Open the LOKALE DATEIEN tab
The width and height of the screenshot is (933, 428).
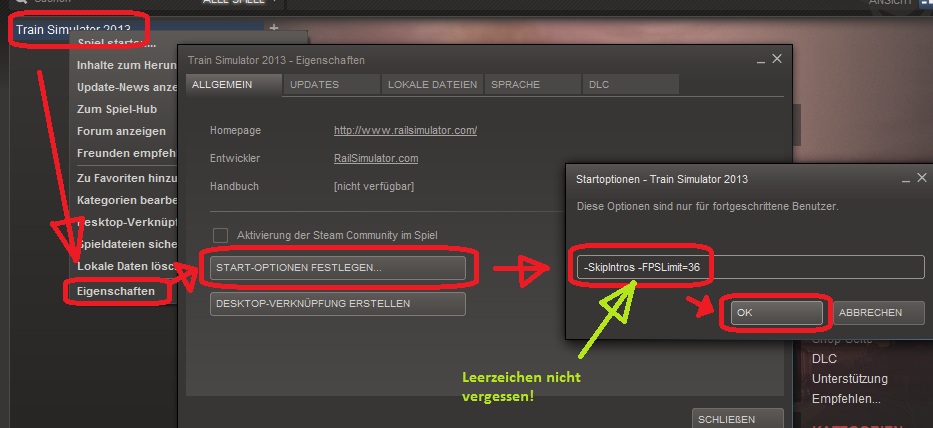tap(433, 85)
